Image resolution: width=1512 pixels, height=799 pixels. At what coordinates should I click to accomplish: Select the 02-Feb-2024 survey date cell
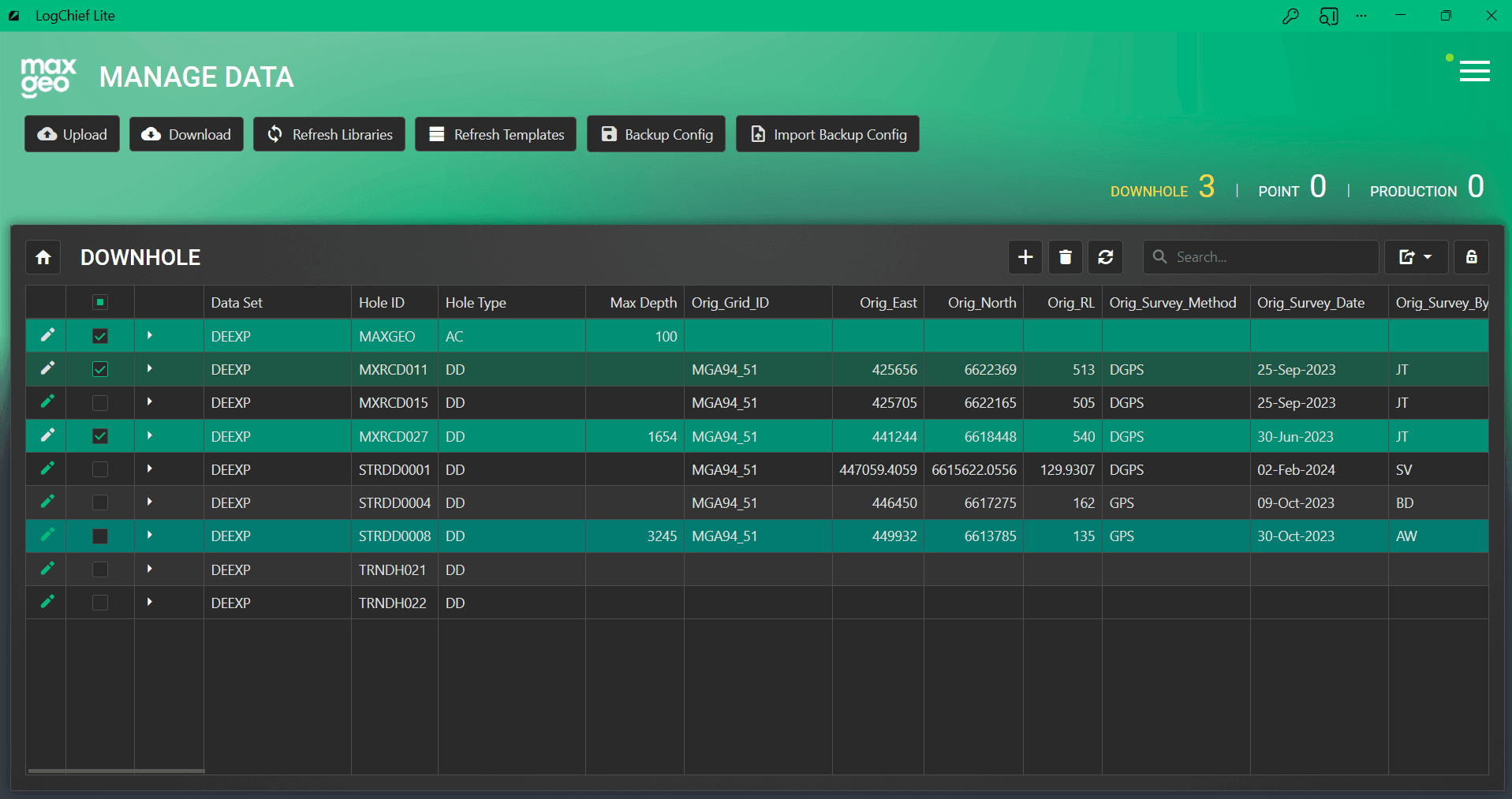tap(1319, 469)
